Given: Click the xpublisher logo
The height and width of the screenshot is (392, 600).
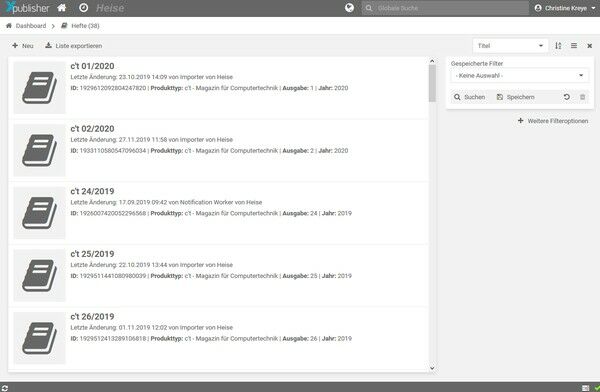Looking at the screenshot, I should pos(28,8).
